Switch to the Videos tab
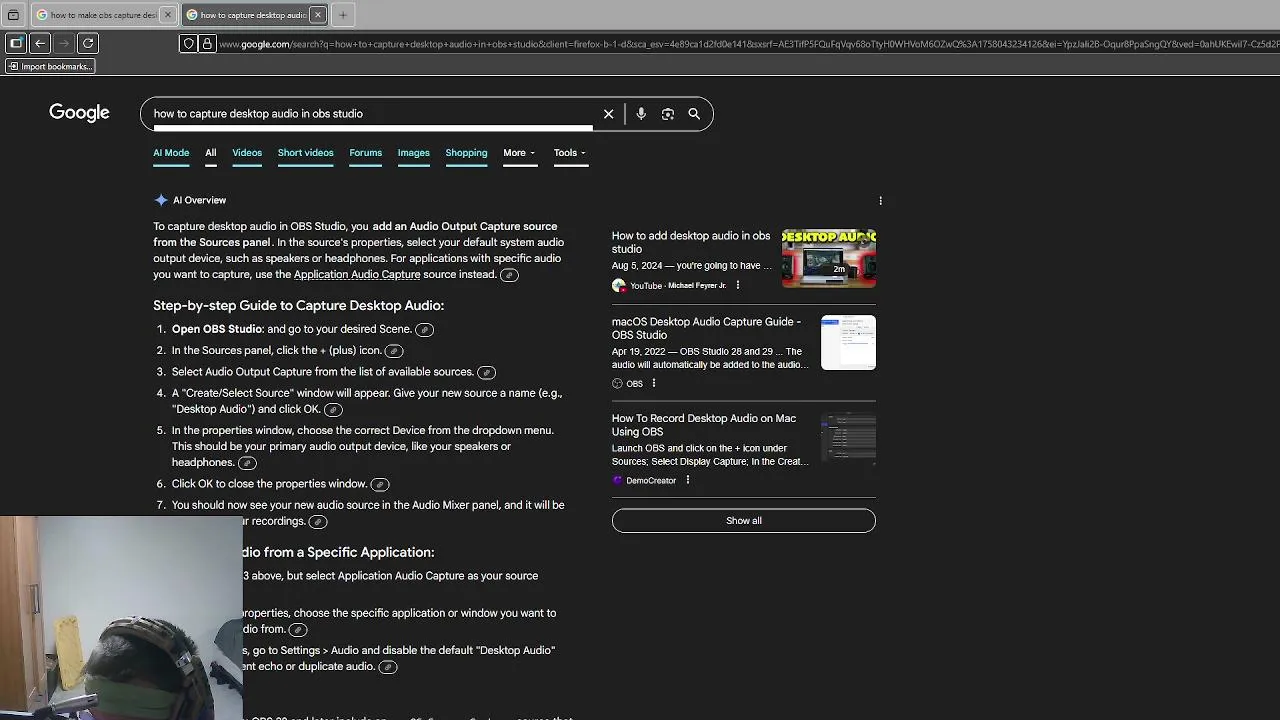This screenshot has width=1280, height=720. click(247, 153)
